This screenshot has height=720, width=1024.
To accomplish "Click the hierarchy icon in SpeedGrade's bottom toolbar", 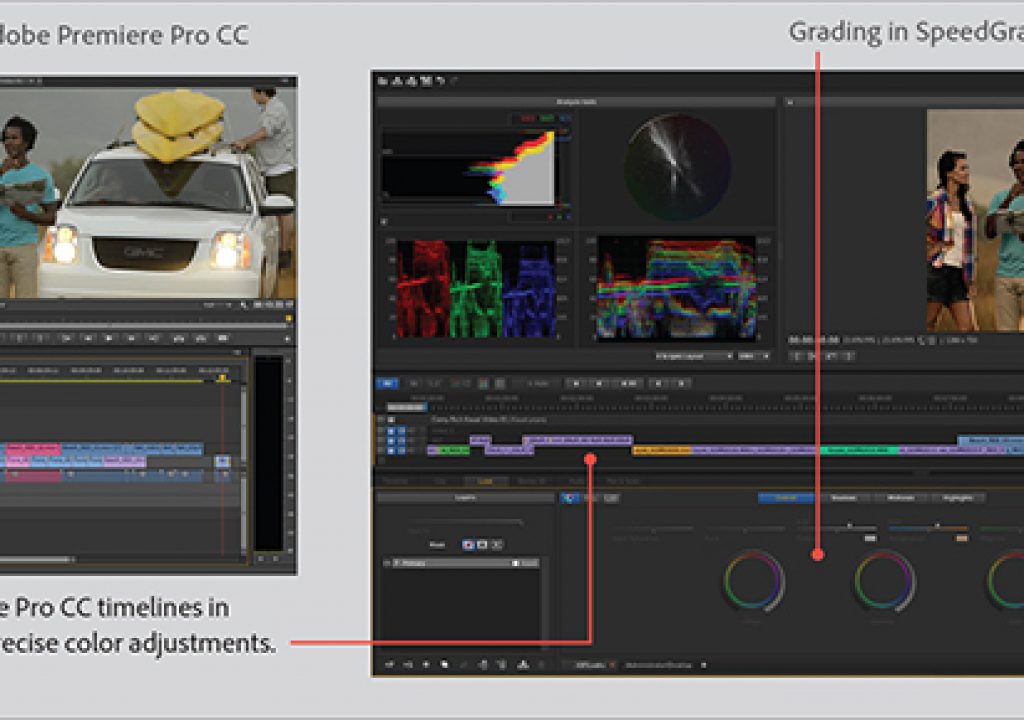I will [x=523, y=664].
